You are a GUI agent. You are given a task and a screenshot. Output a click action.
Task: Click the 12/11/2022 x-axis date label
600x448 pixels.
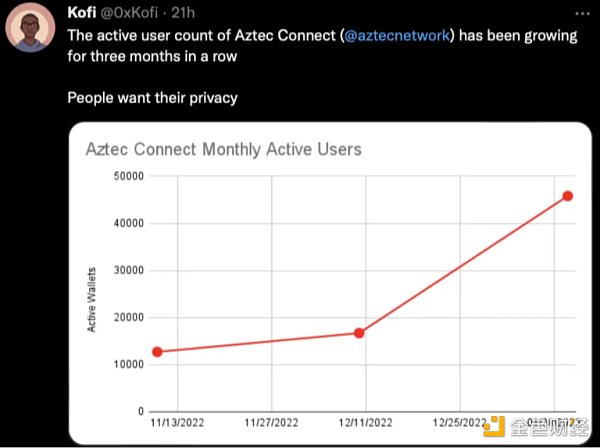tap(366, 423)
